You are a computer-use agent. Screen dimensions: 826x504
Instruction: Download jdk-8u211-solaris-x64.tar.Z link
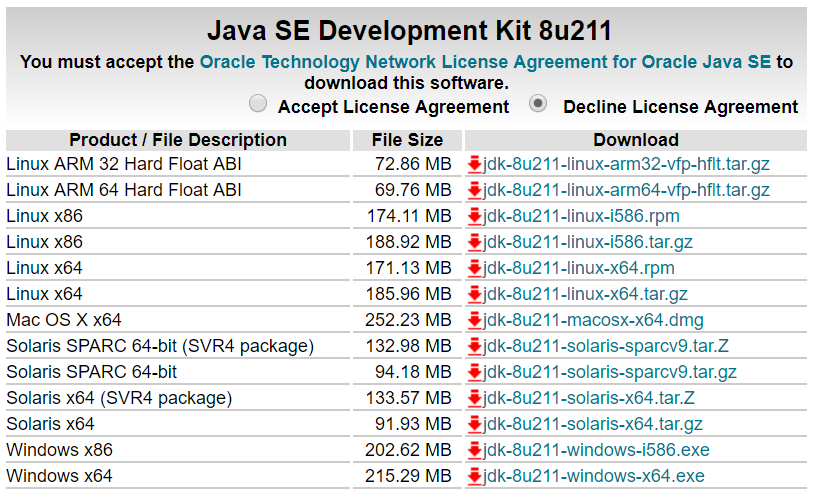588,398
